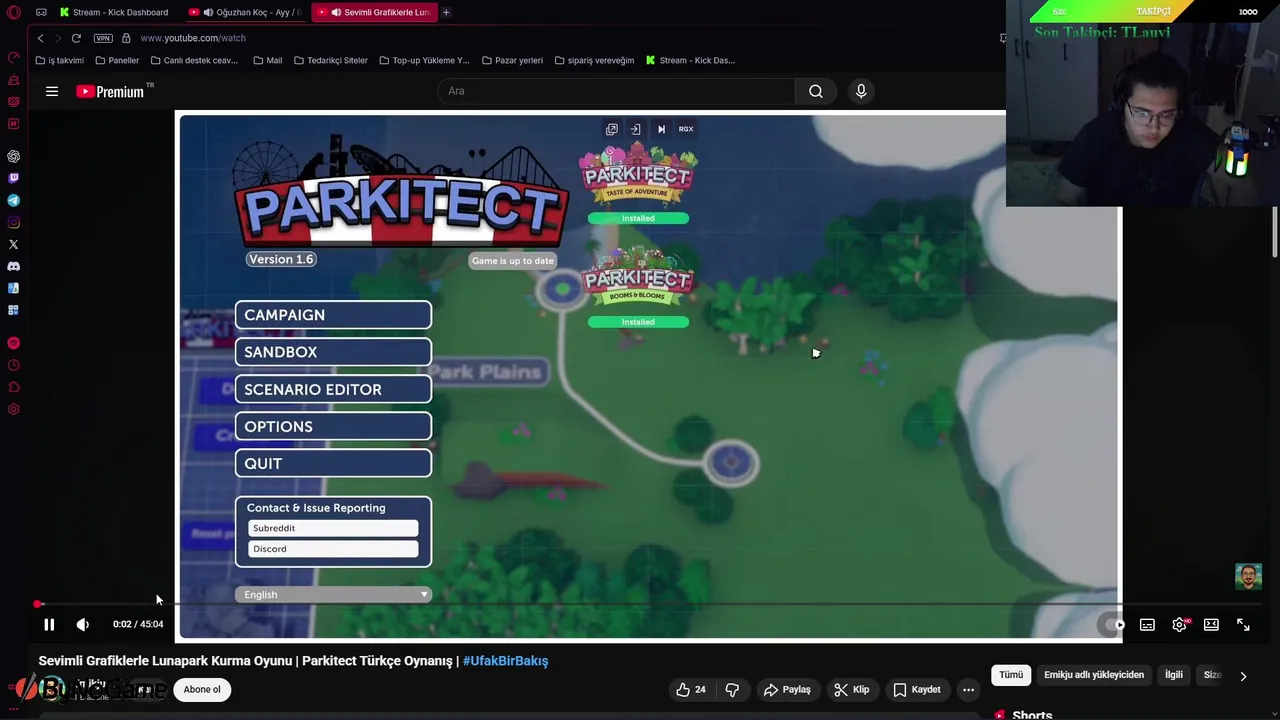Dislike the video with thumbs down
This screenshot has width=1280, height=720.
click(x=732, y=689)
